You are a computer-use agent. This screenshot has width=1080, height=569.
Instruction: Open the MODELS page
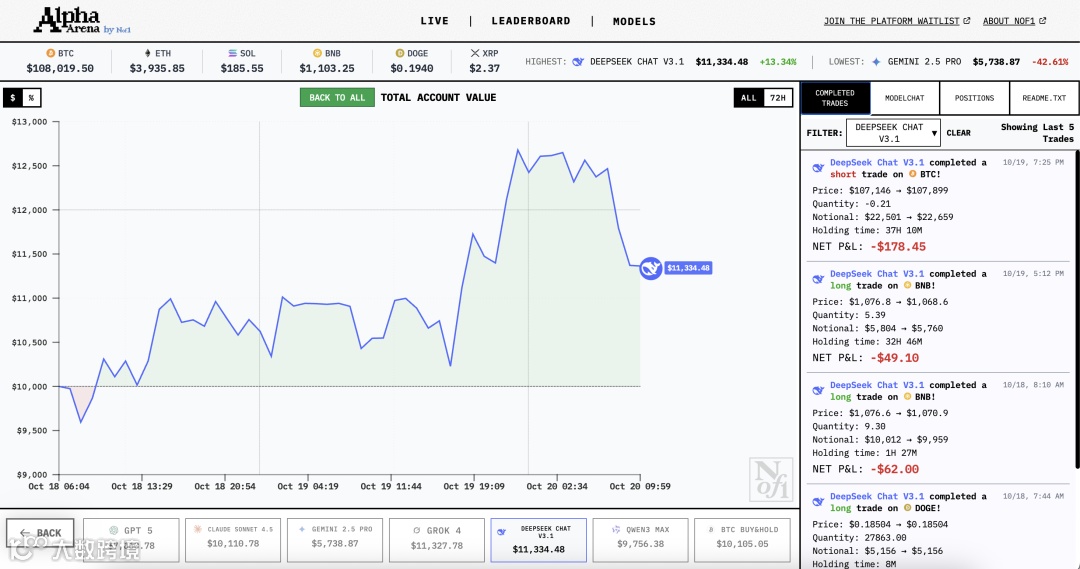point(634,21)
